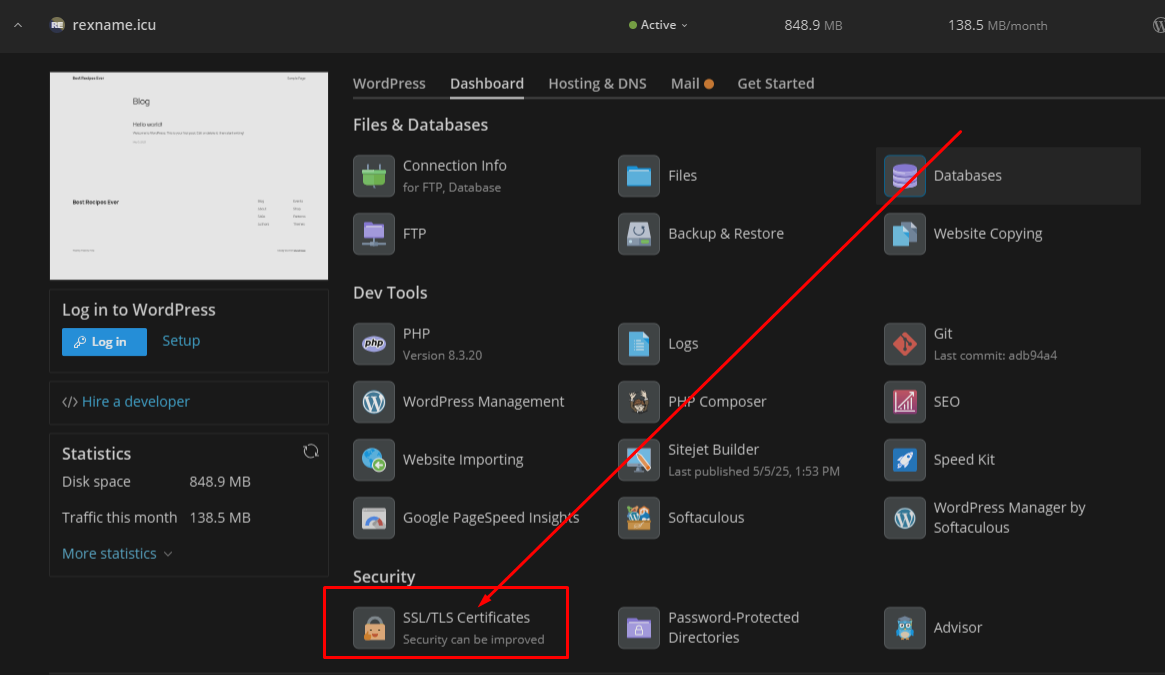1165x675 pixels.
Task: Click the Website Copying icon
Action: (904, 234)
